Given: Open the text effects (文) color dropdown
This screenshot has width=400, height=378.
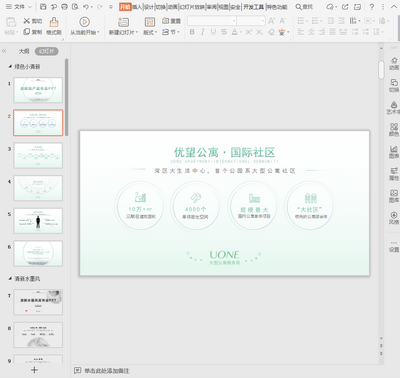Looking at the screenshot, I should coord(288,32).
